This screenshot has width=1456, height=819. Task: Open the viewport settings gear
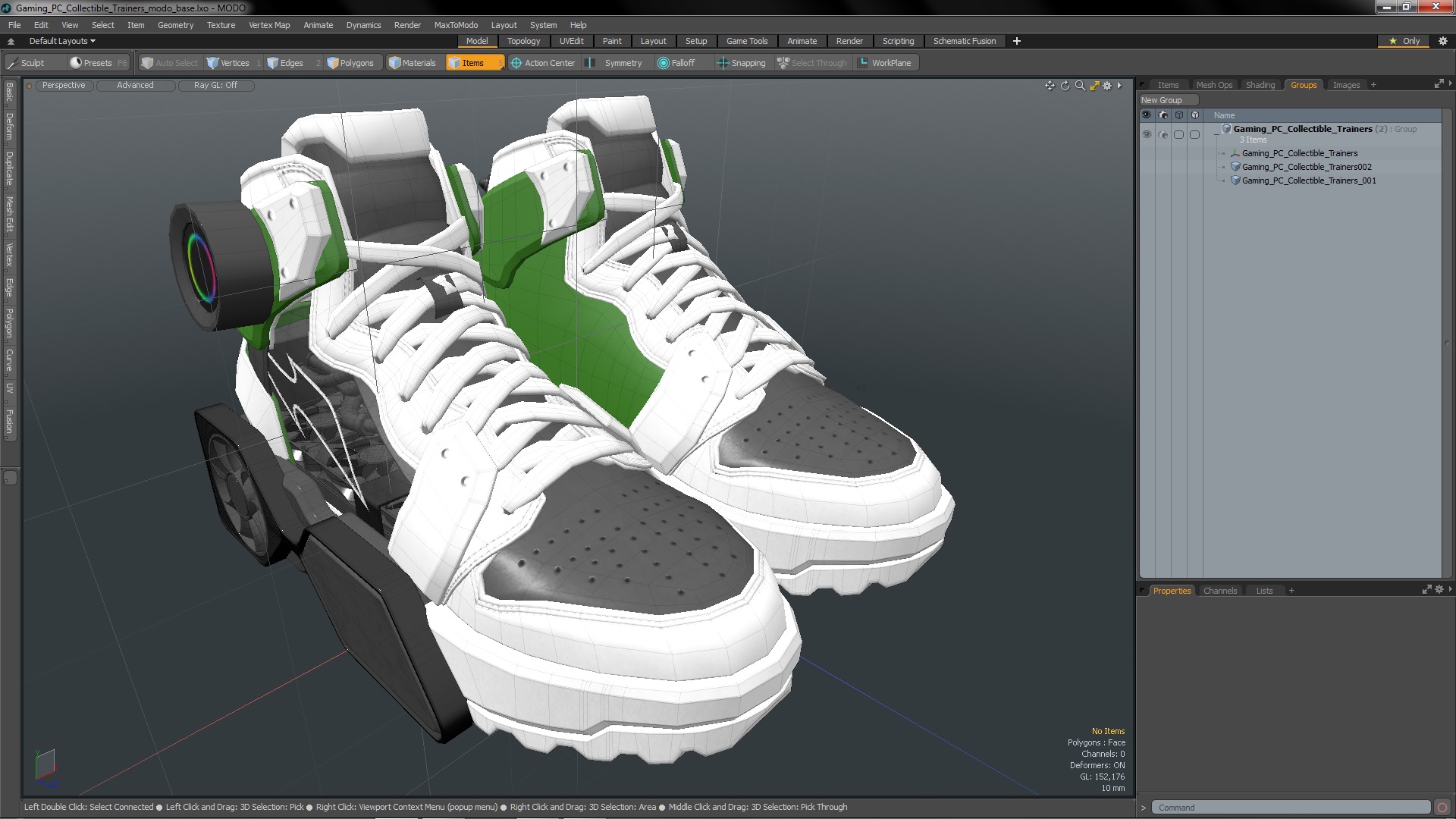[x=1107, y=86]
